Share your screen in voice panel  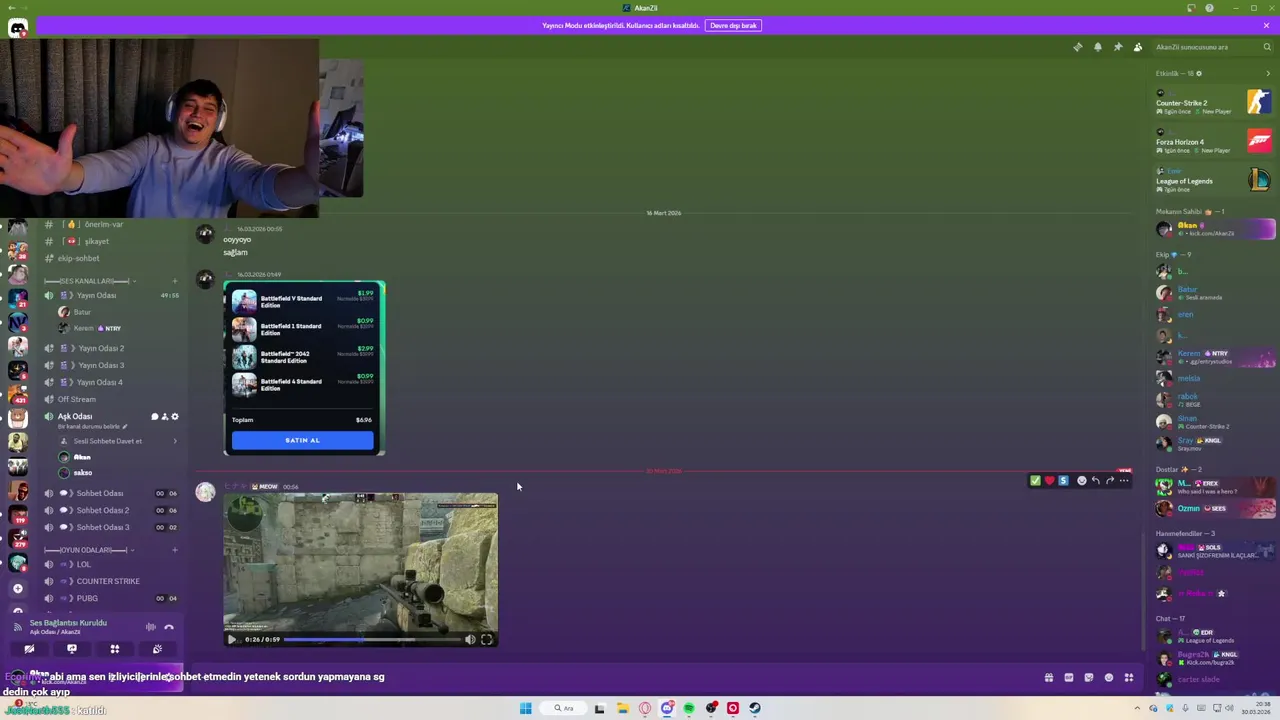[x=72, y=649]
